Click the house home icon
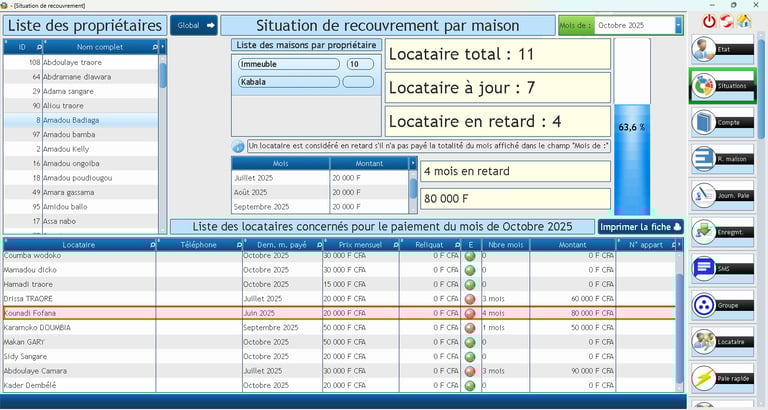The image size is (768, 410). tap(744, 21)
